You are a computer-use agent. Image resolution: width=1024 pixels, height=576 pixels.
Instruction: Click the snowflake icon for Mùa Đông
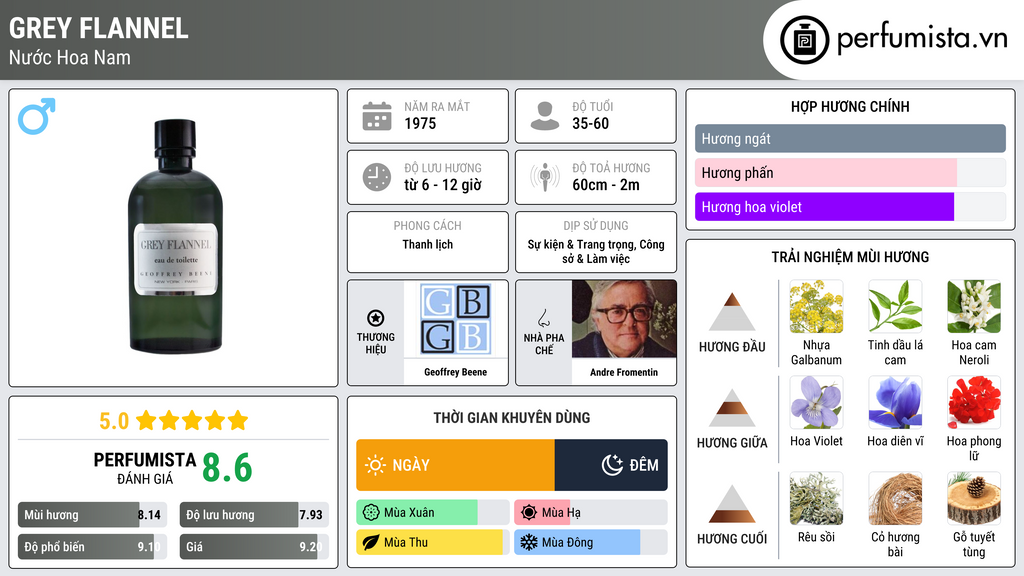(x=529, y=542)
